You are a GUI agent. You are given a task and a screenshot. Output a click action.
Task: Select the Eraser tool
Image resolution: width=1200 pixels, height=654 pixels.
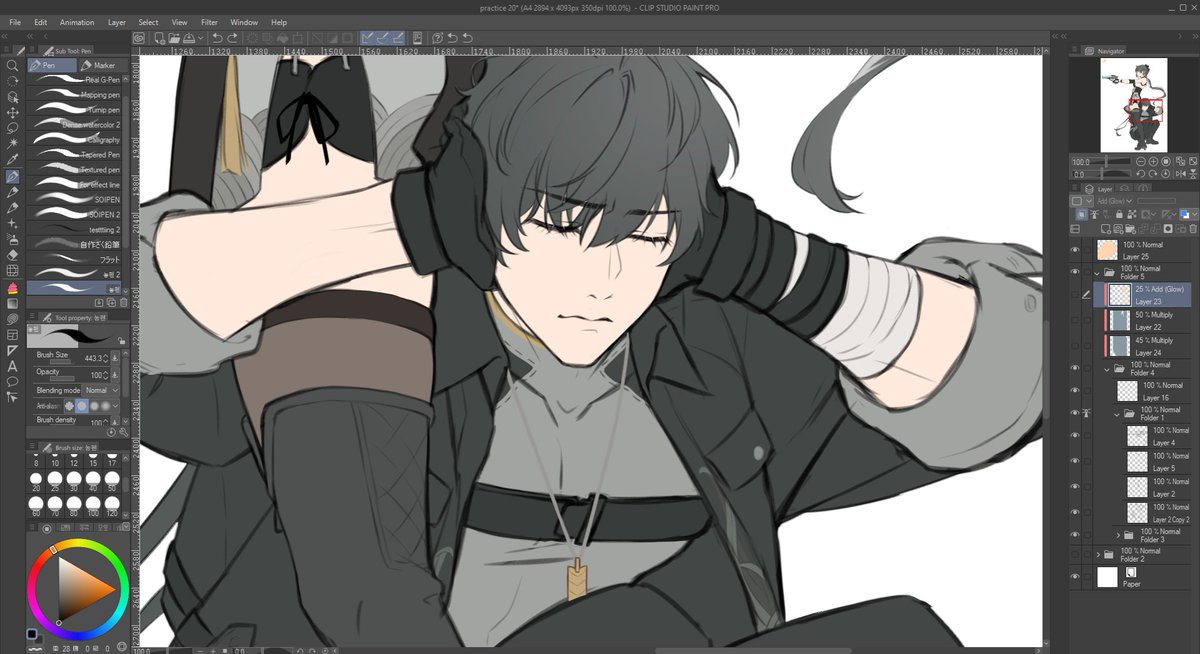click(x=13, y=254)
